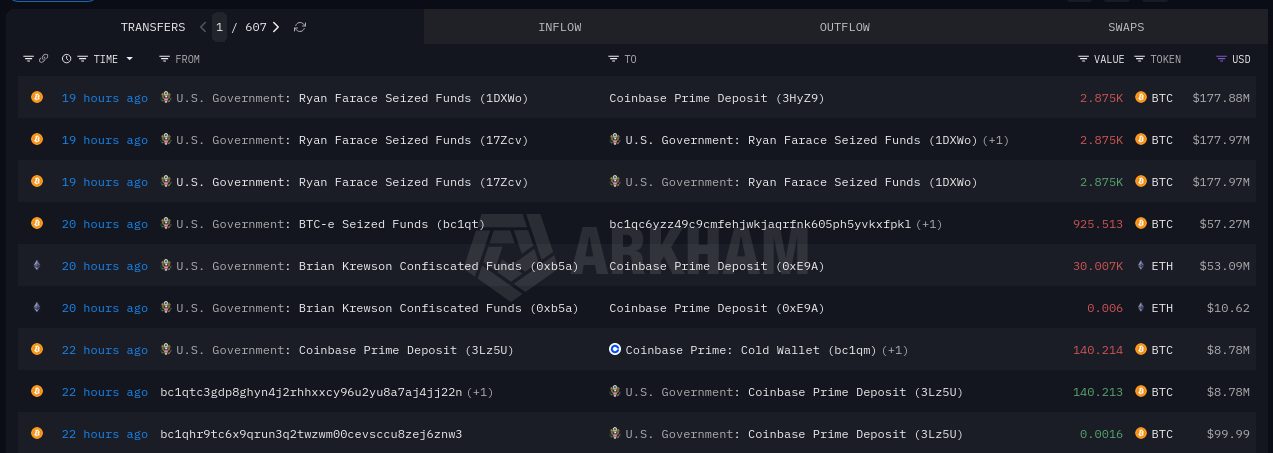Open the TOKEN column filter
This screenshot has width=1273, height=453.
click(x=1140, y=59)
